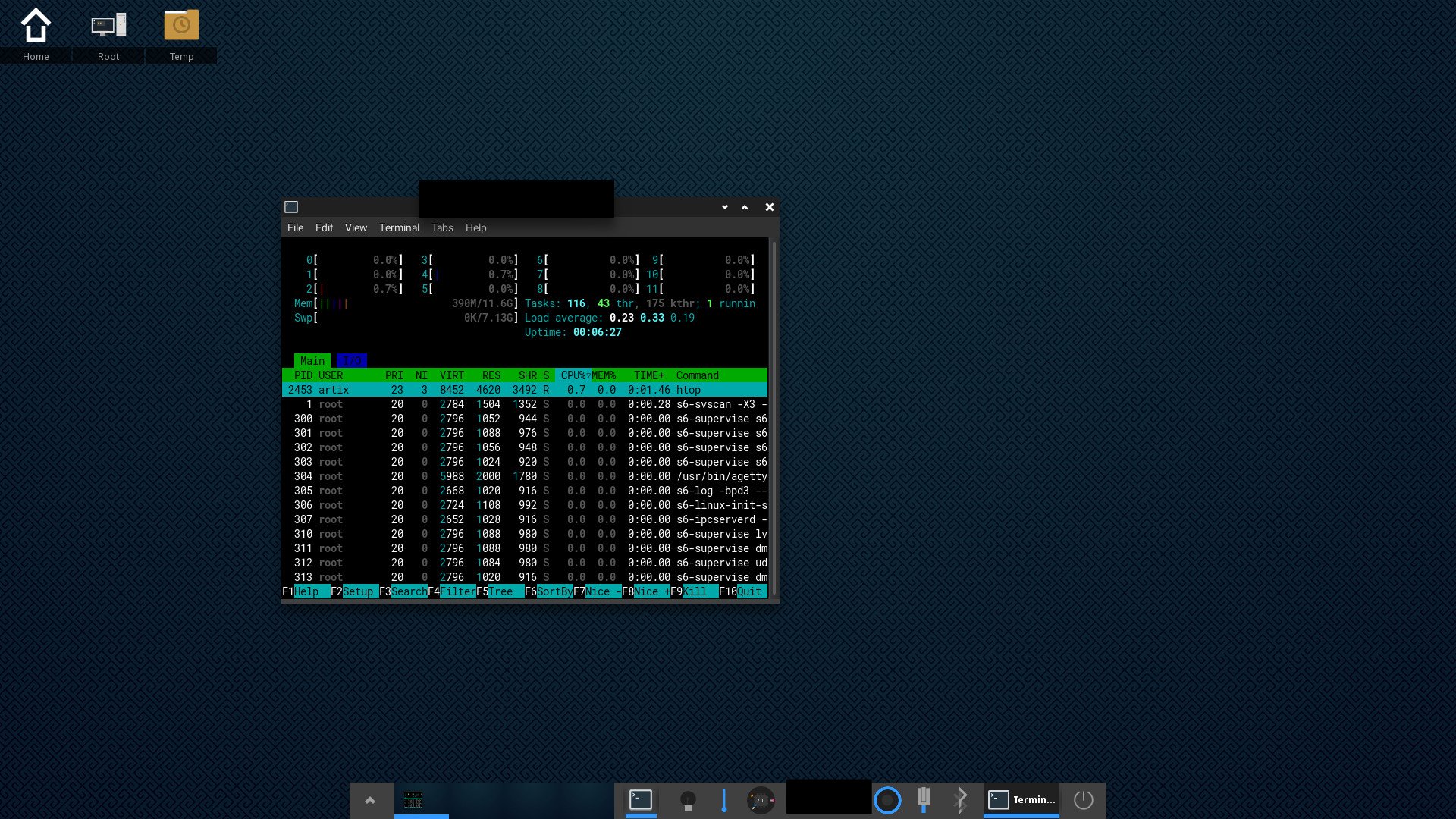Click the terminal's vertical scrollbar
This screenshot has width=1456, height=819.
(773, 418)
